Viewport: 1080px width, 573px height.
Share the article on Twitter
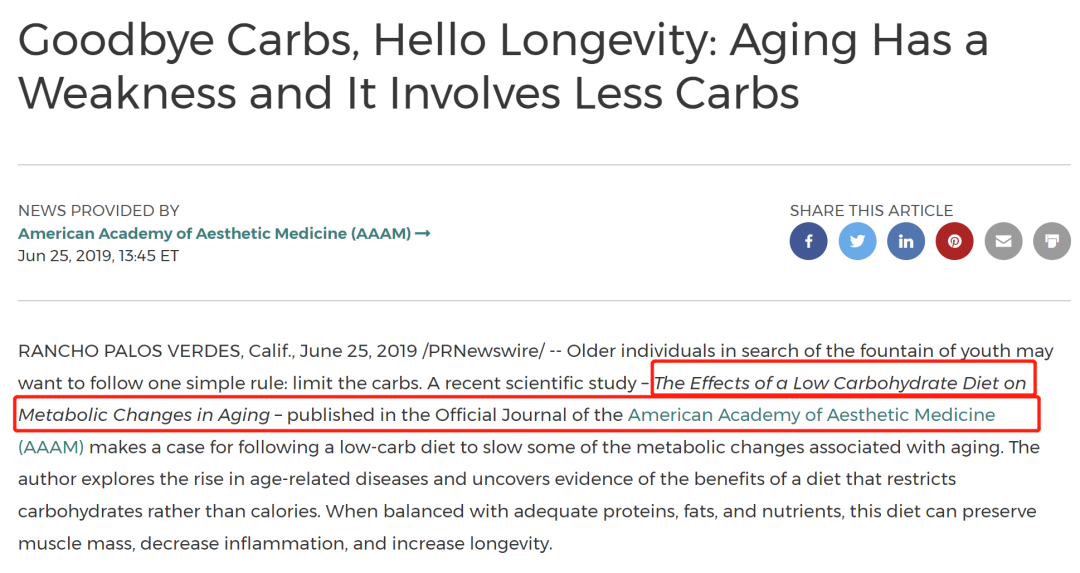click(x=858, y=241)
